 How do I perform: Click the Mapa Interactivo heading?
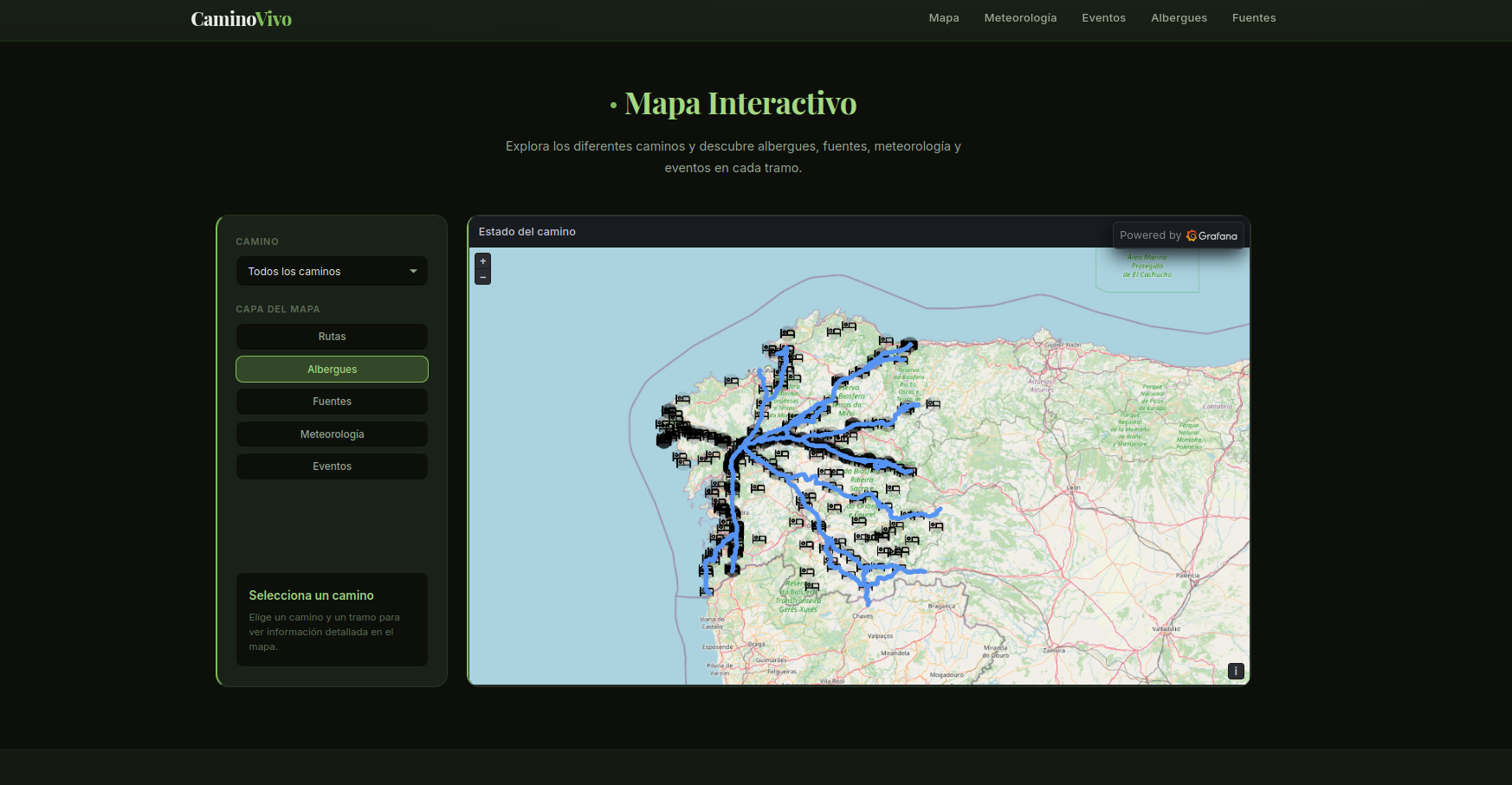coord(740,103)
